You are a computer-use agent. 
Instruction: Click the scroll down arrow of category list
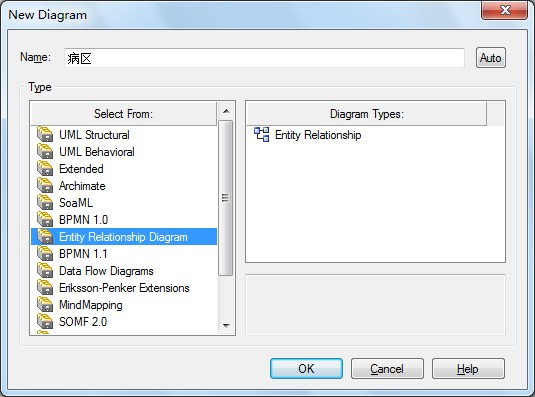[226, 325]
